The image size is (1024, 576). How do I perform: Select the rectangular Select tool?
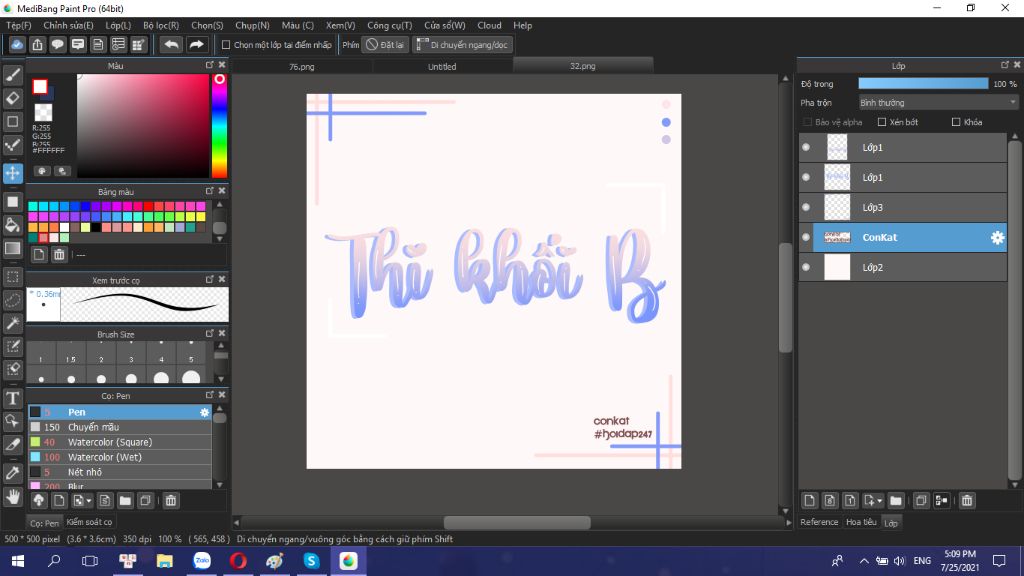click(12, 277)
